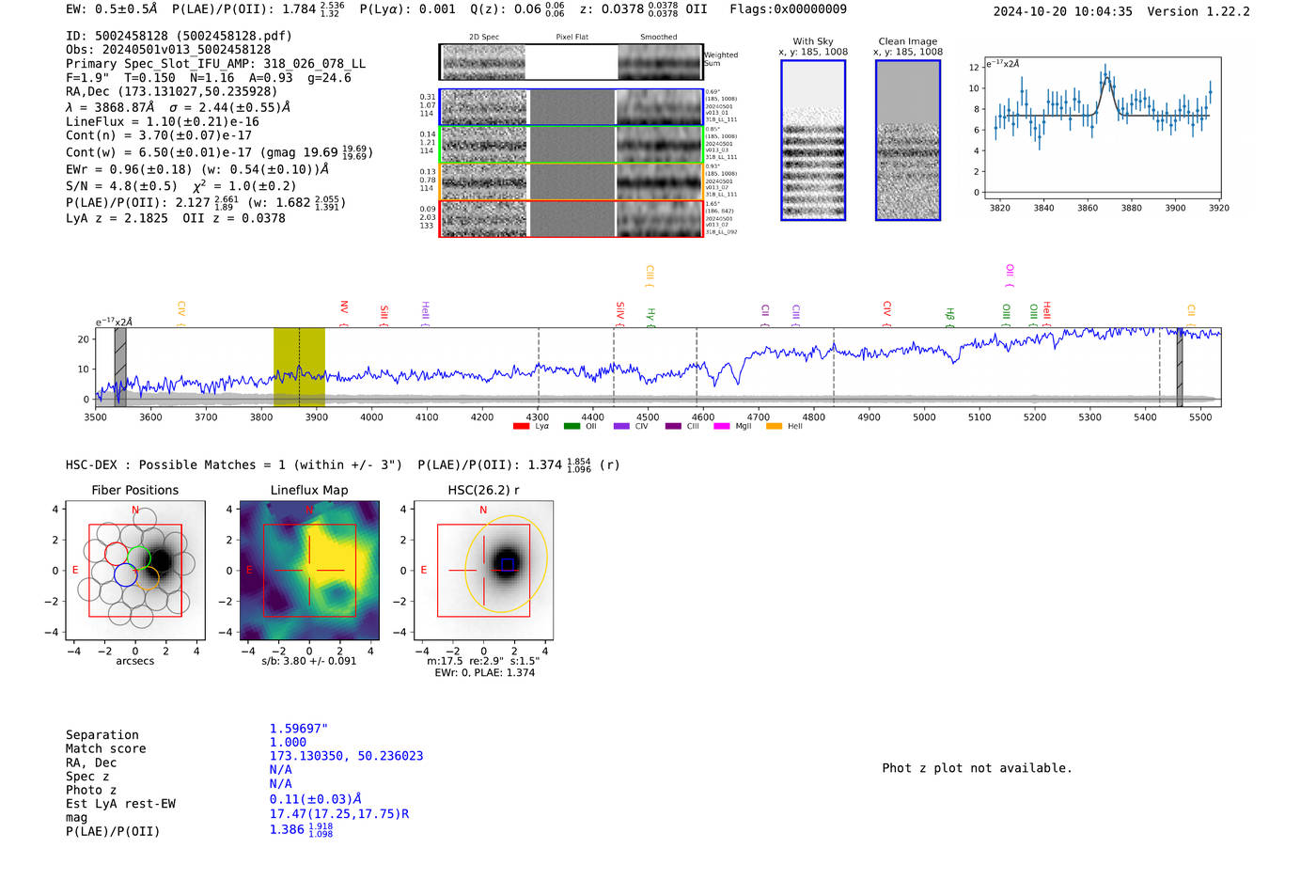Click the Separation value 1.59697"

point(299,729)
